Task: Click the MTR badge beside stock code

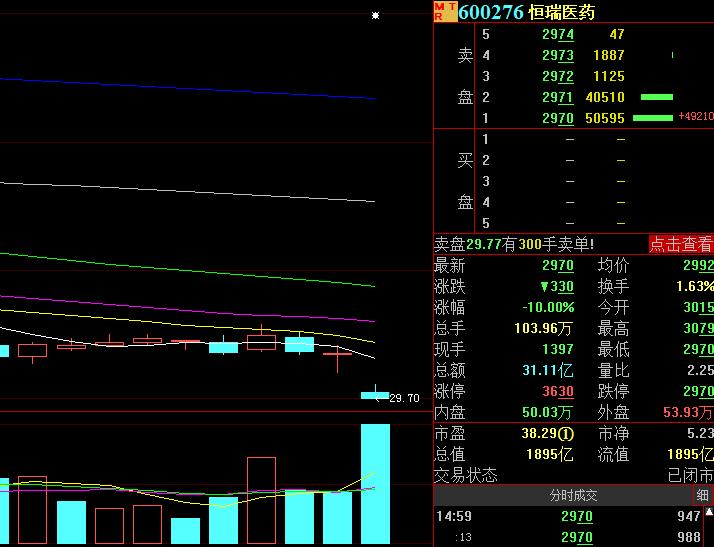Action: coord(445,11)
